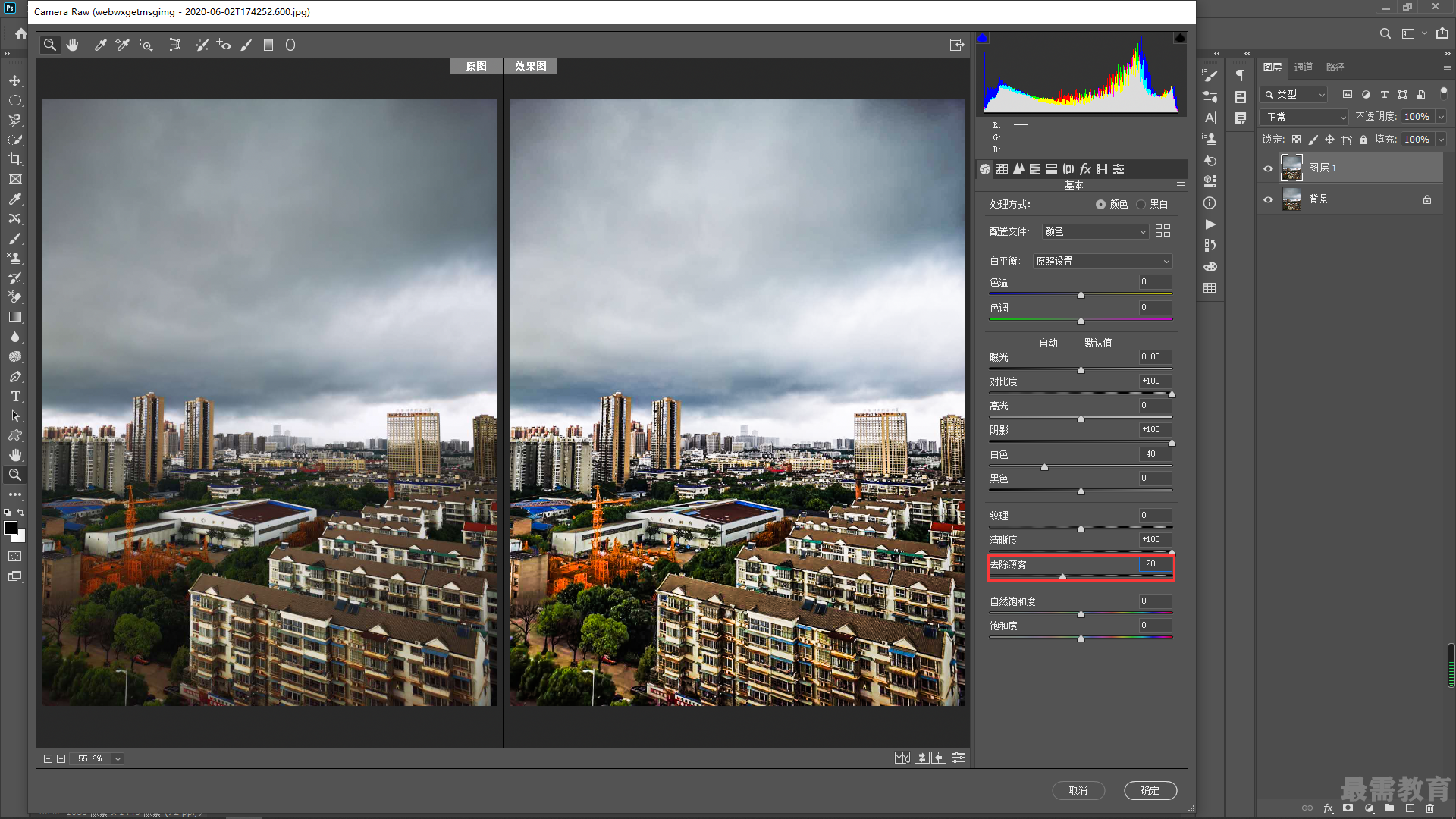
Task: Select Photoshop Move tool
Action: 15,80
